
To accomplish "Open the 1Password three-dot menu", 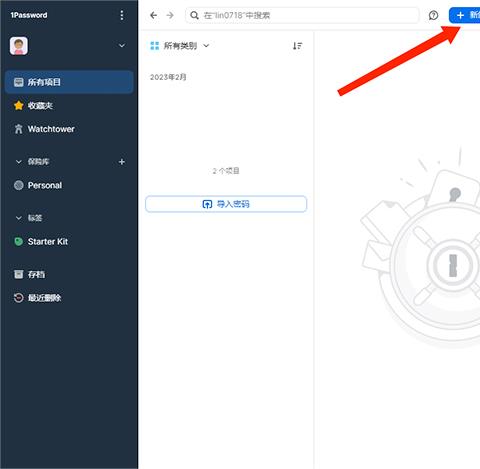I will coord(122,15).
